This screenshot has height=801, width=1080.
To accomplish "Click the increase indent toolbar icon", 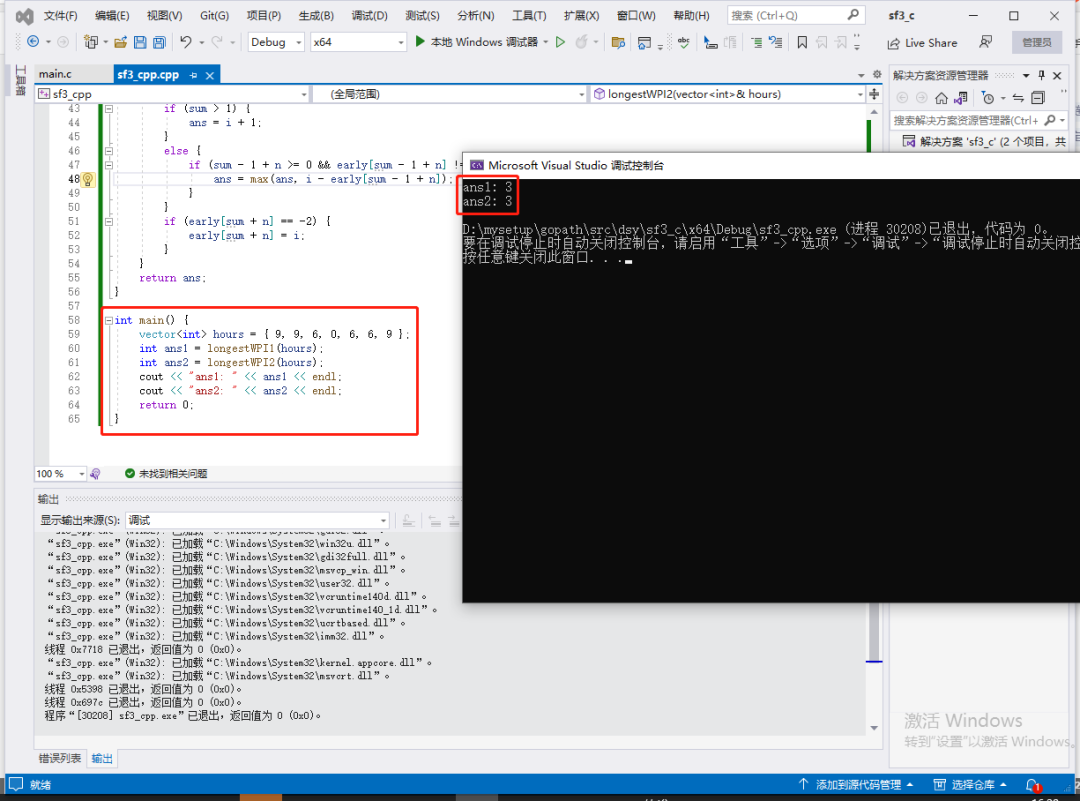I will pos(756,42).
